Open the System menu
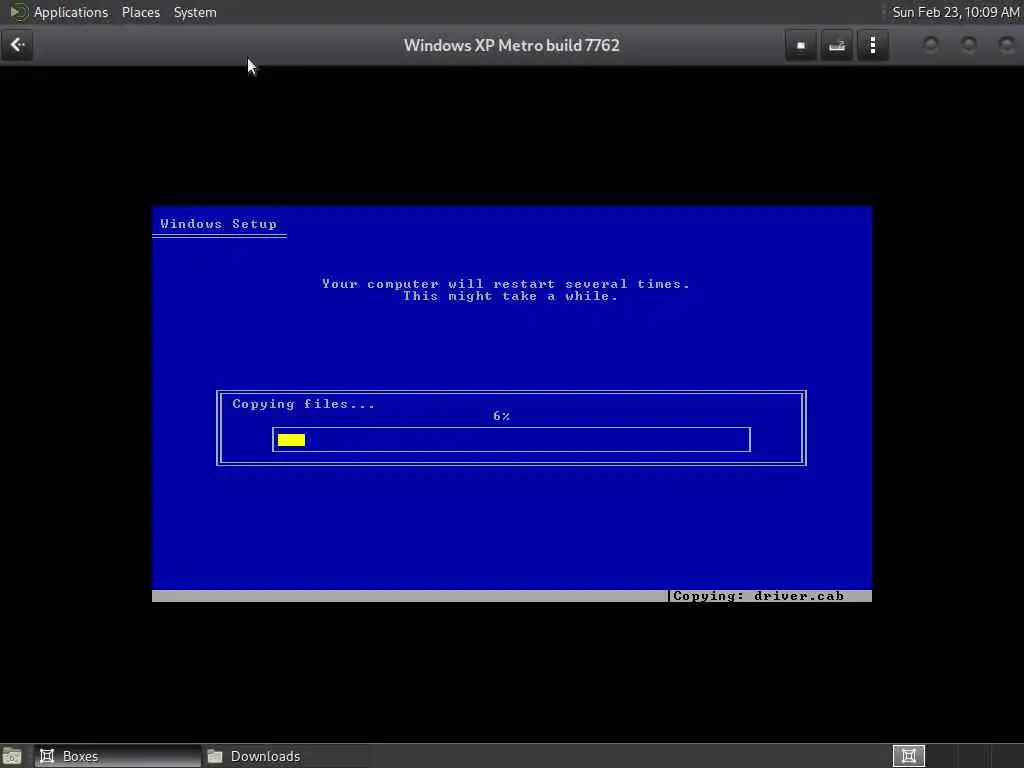The image size is (1024, 768). (x=195, y=12)
